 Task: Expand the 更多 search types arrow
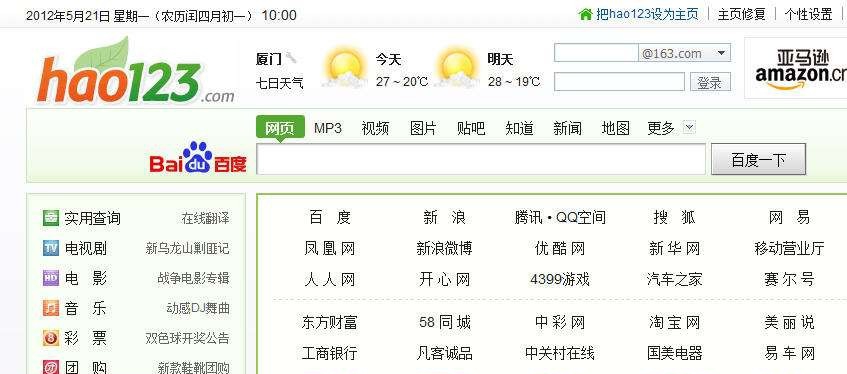coord(689,128)
